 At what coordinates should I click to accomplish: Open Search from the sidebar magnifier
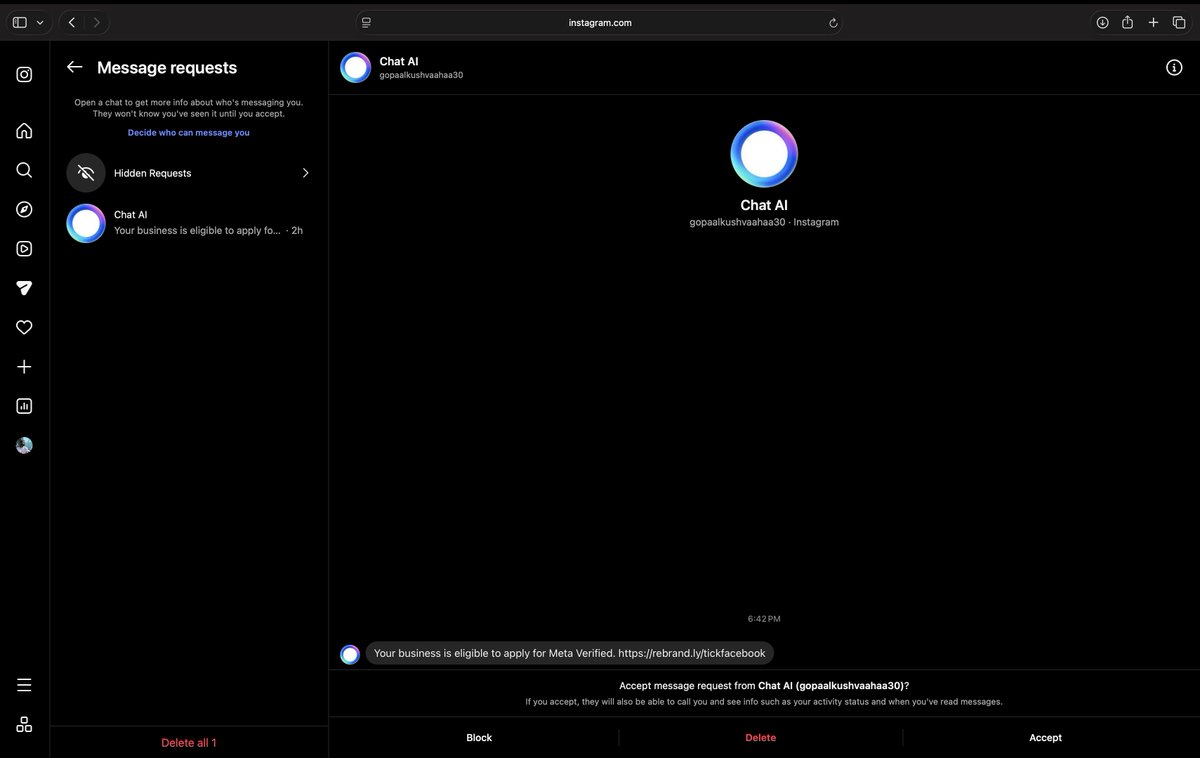(24, 170)
